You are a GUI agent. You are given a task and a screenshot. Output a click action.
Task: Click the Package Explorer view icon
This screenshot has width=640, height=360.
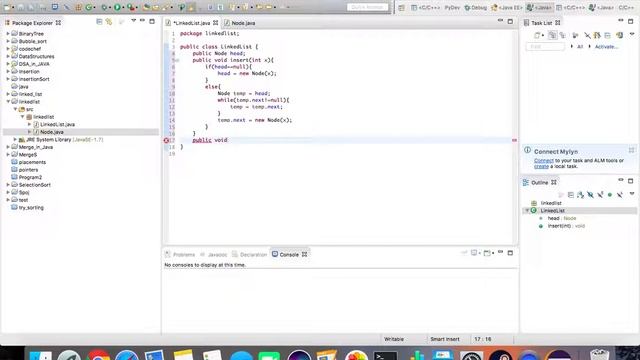[7, 23]
